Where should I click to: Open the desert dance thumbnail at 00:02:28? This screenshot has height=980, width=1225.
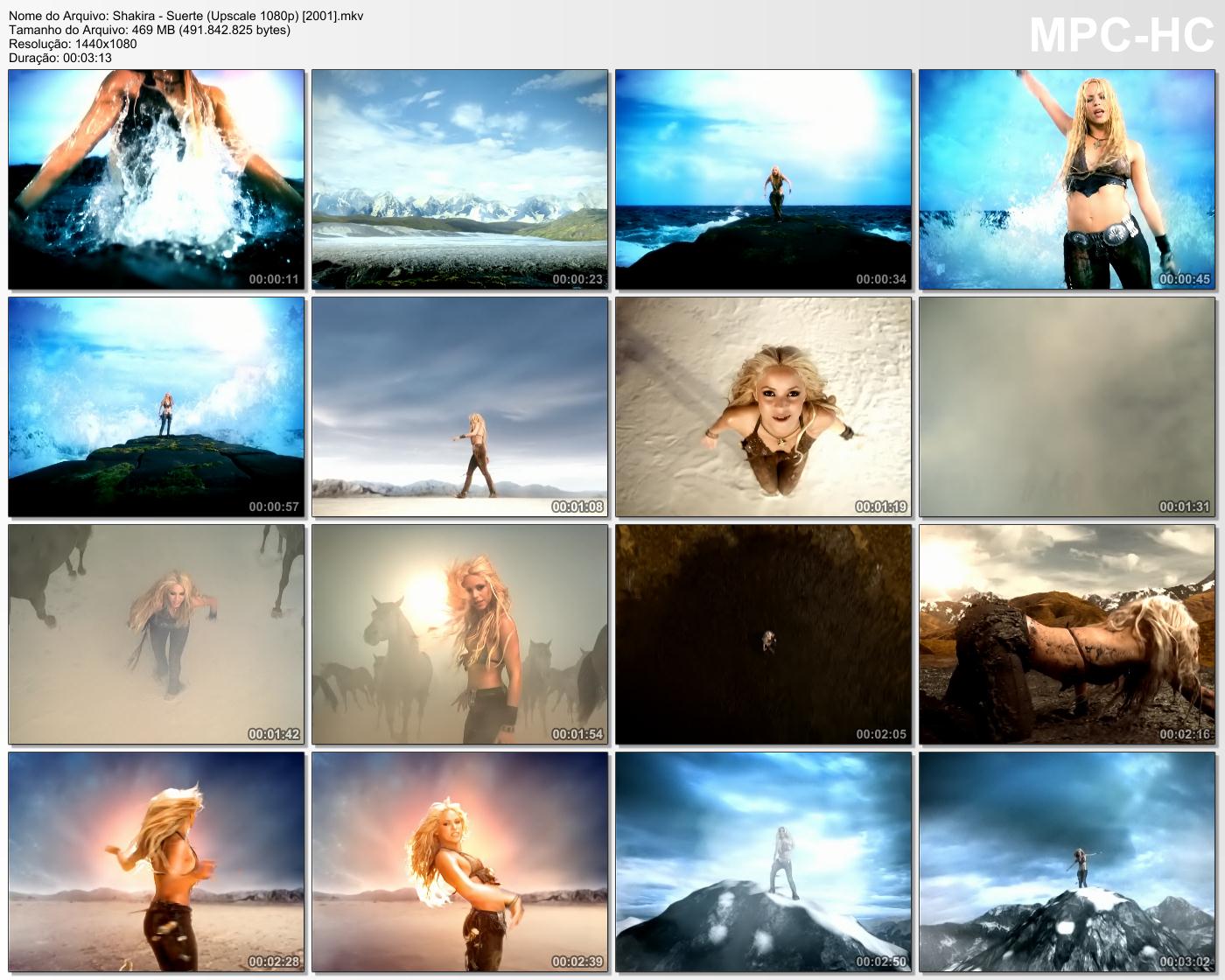157,862
